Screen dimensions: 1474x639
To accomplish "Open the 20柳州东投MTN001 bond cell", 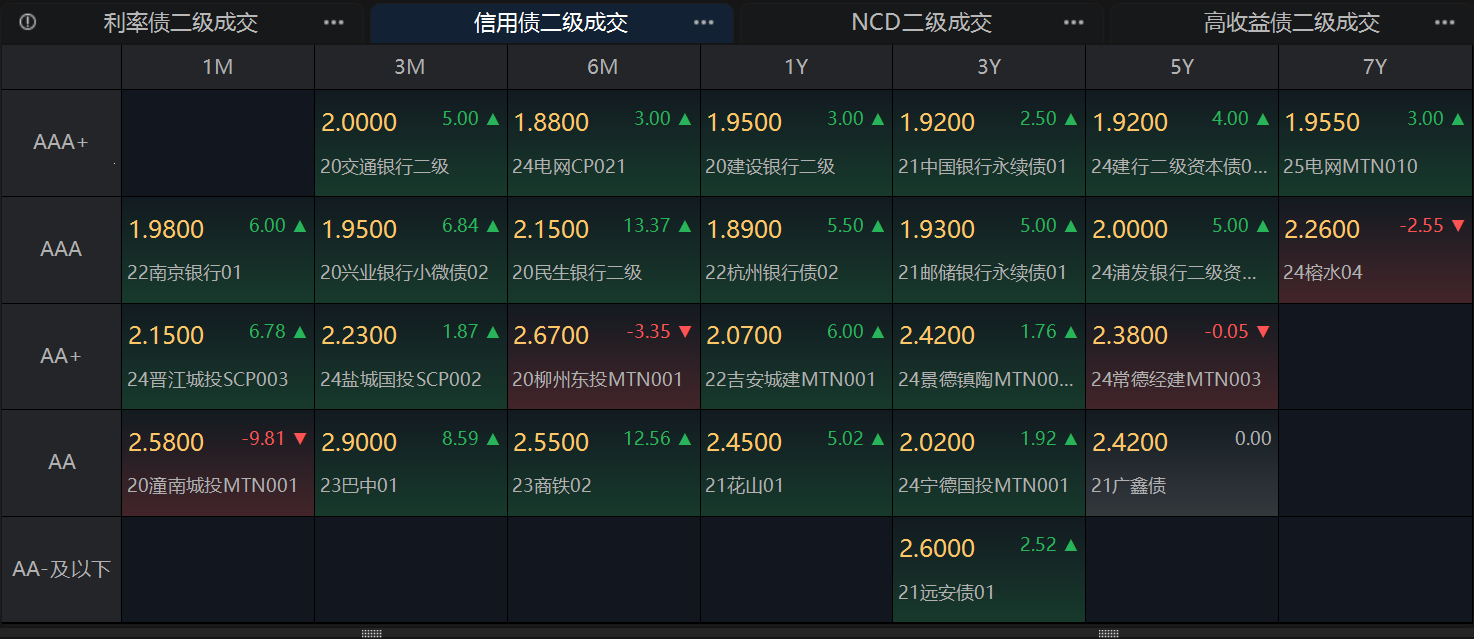I will (x=604, y=356).
